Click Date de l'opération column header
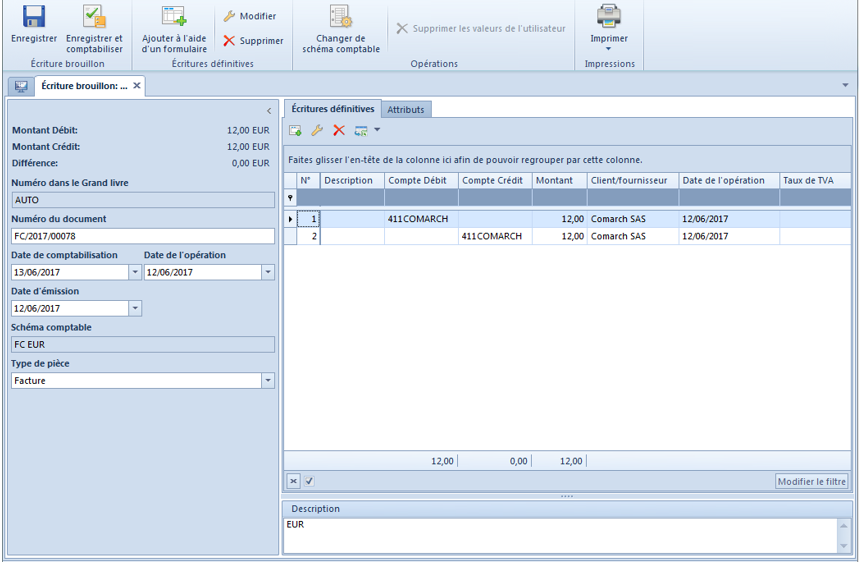 click(x=729, y=180)
